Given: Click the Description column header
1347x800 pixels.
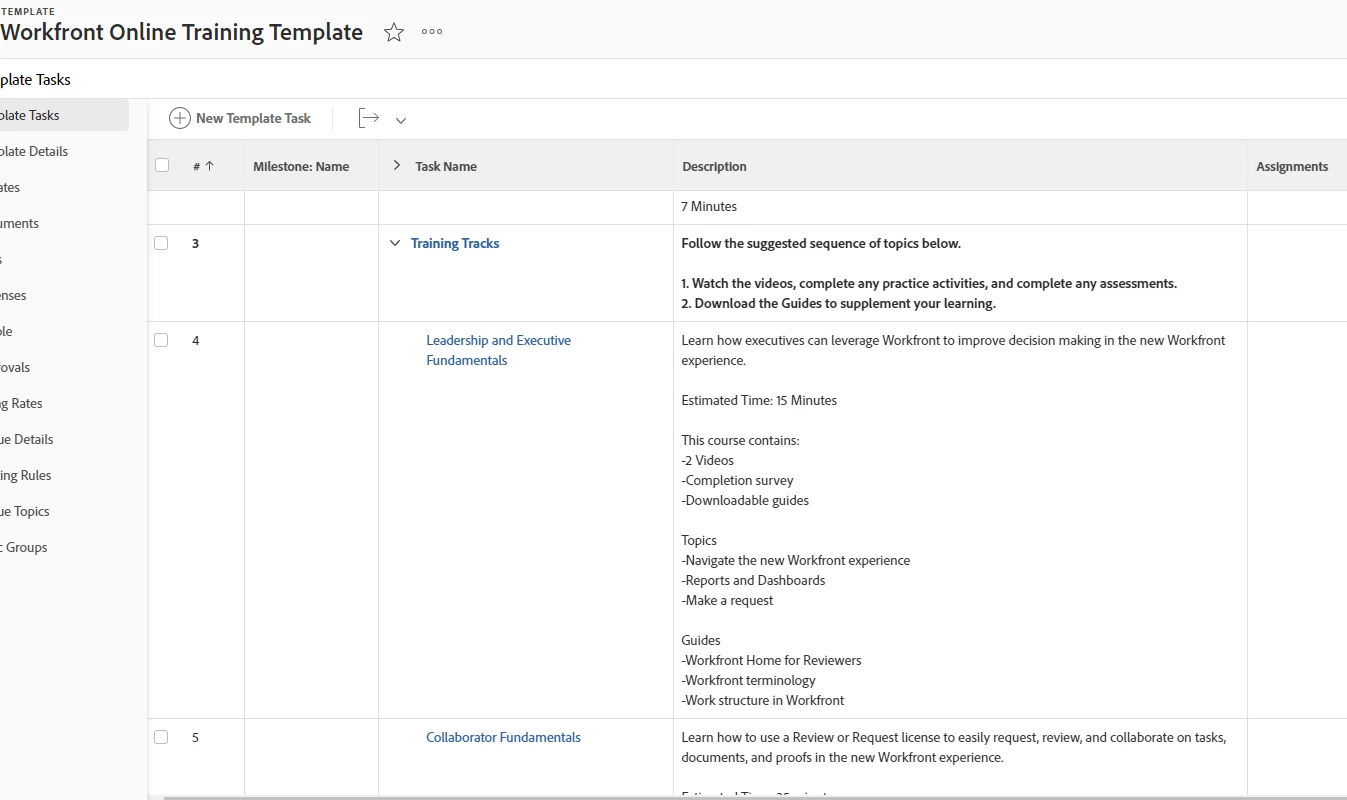Looking at the screenshot, I should coord(714,166).
